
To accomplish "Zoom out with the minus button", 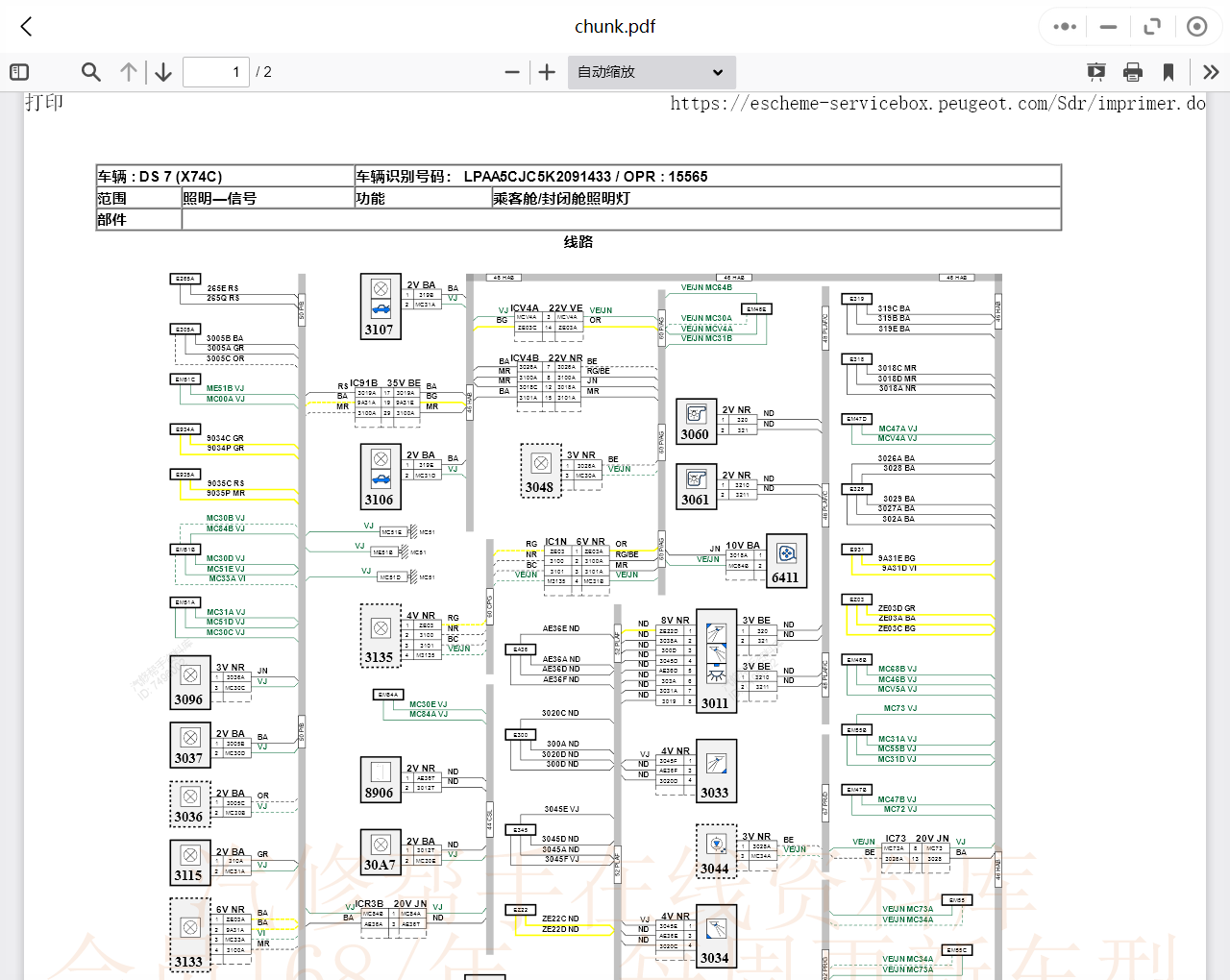I will point(512,72).
